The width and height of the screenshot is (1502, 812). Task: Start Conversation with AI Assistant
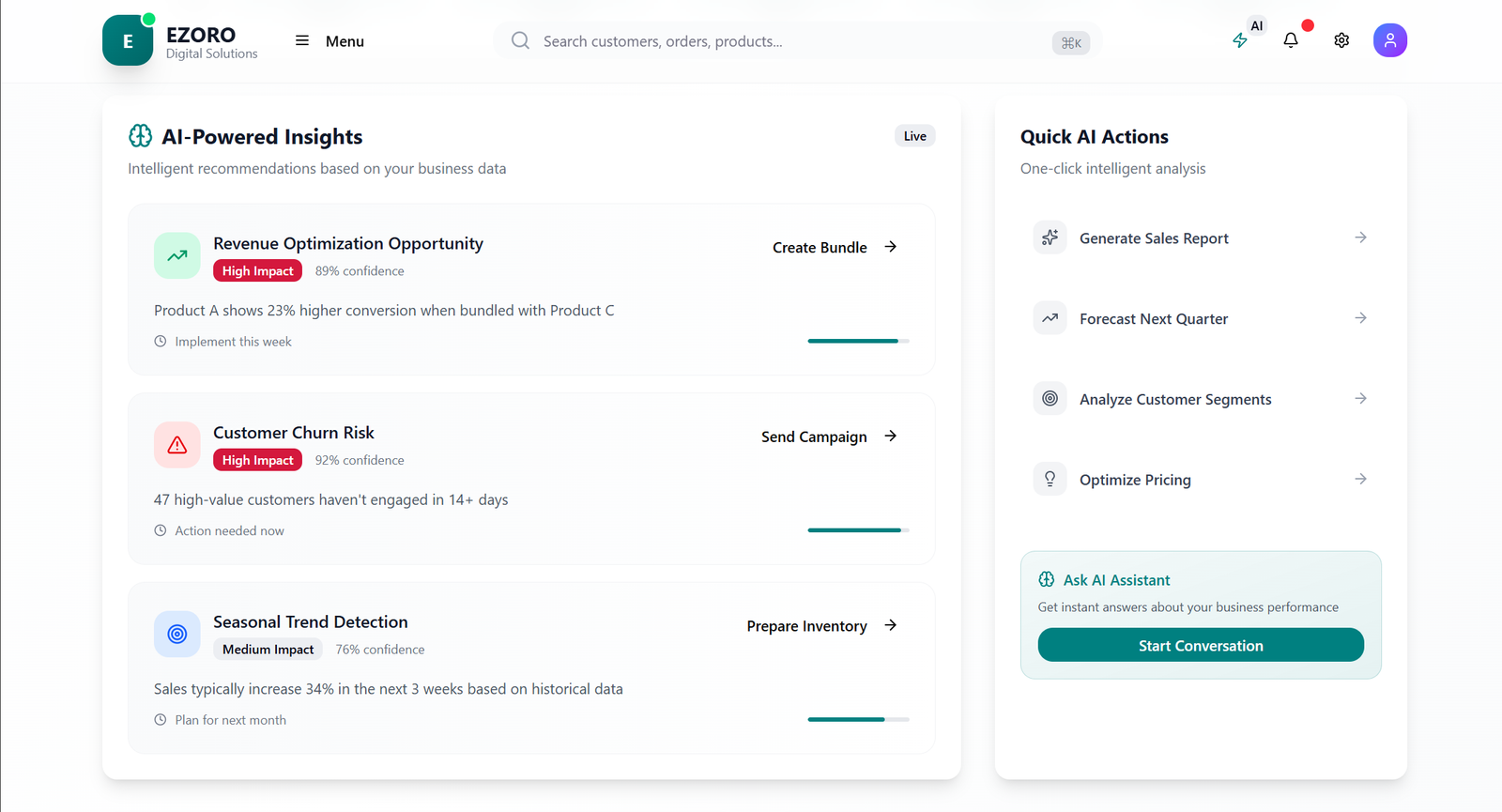[1200, 646]
